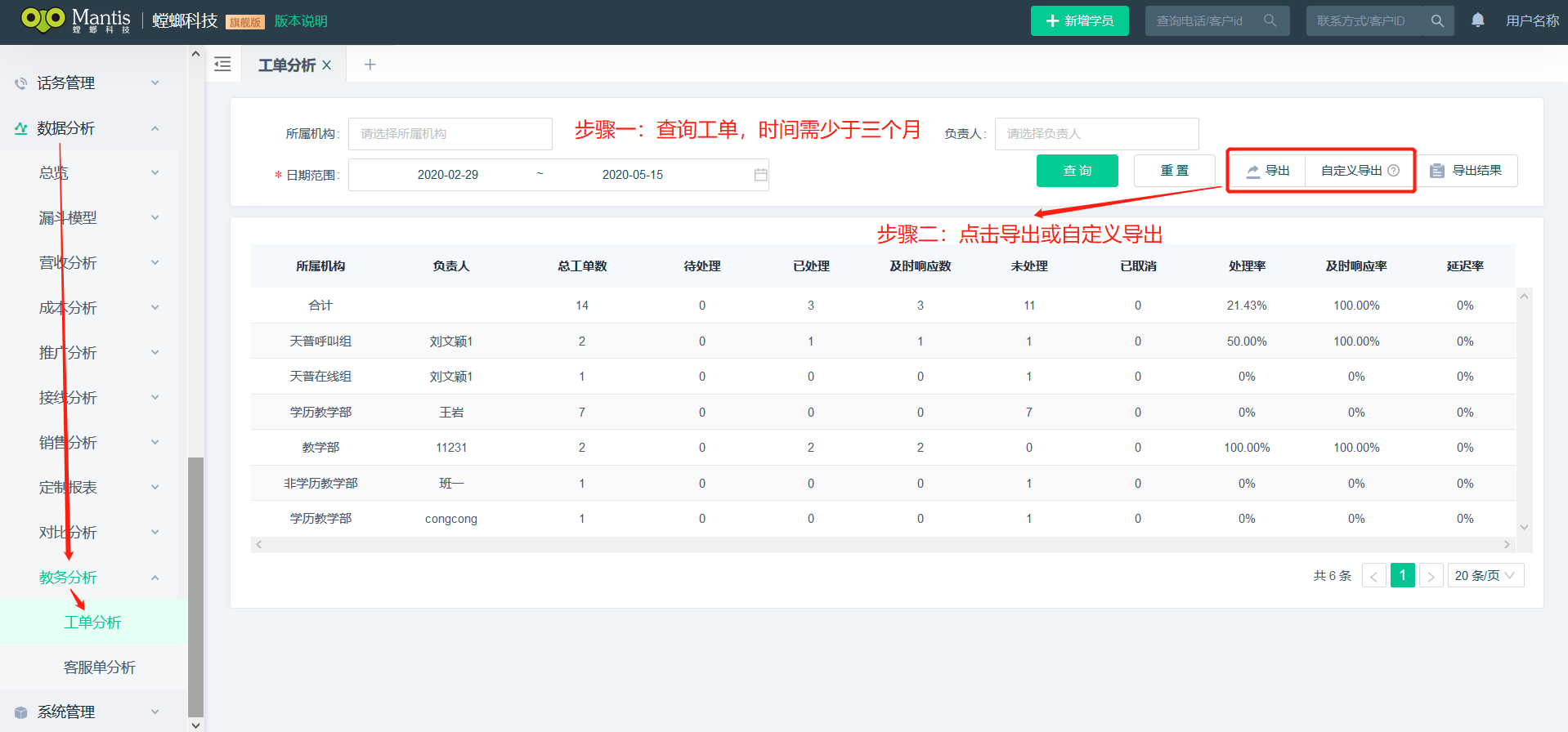
Task: Click sidebar scroll up arrow
Action: (x=195, y=54)
